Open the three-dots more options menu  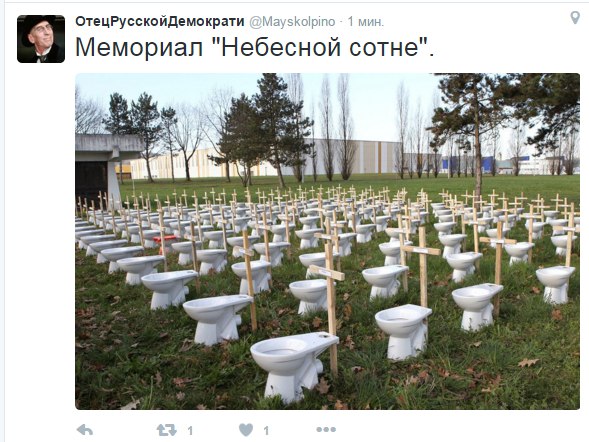[326, 429]
